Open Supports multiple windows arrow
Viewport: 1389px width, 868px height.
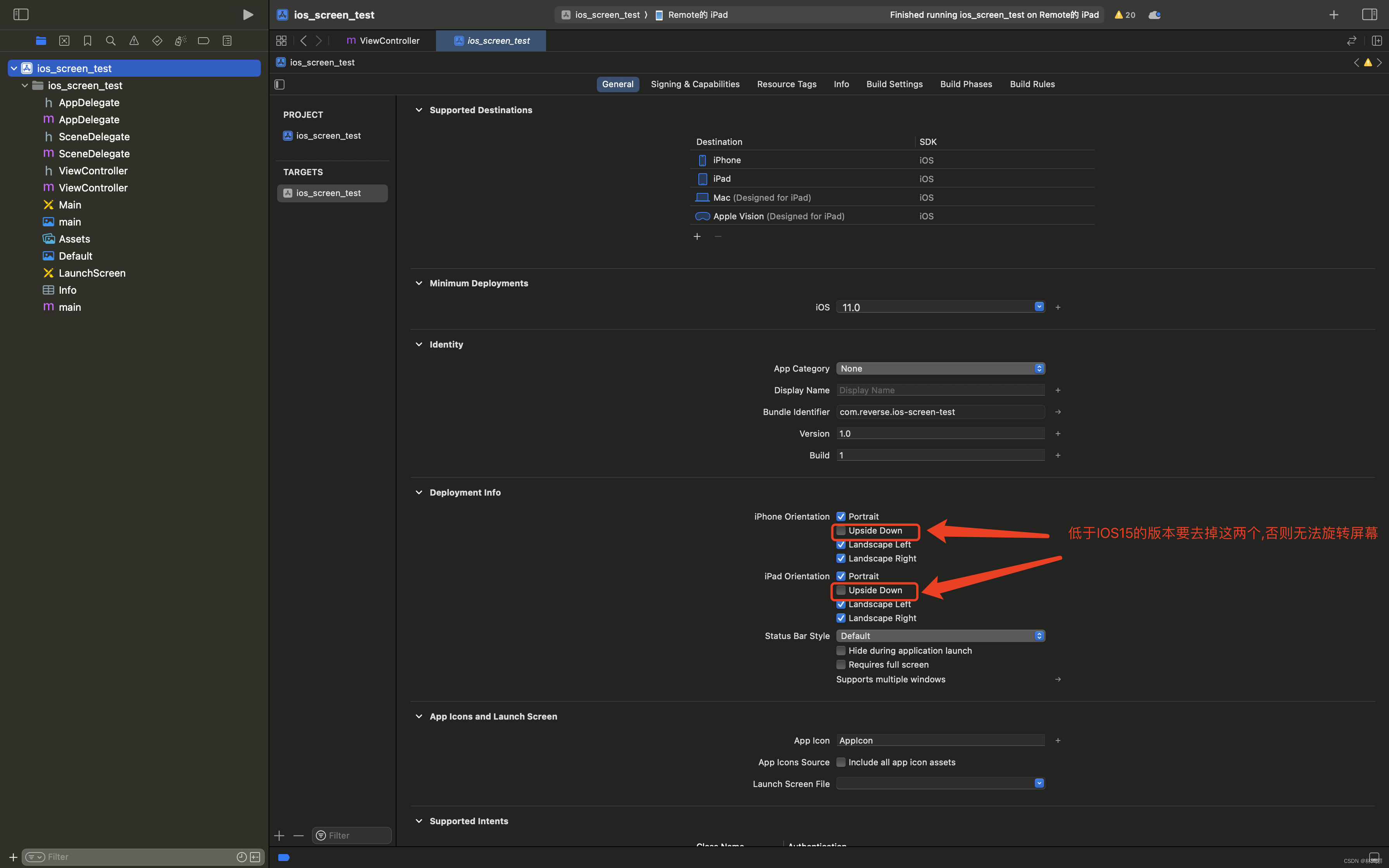coord(1058,680)
